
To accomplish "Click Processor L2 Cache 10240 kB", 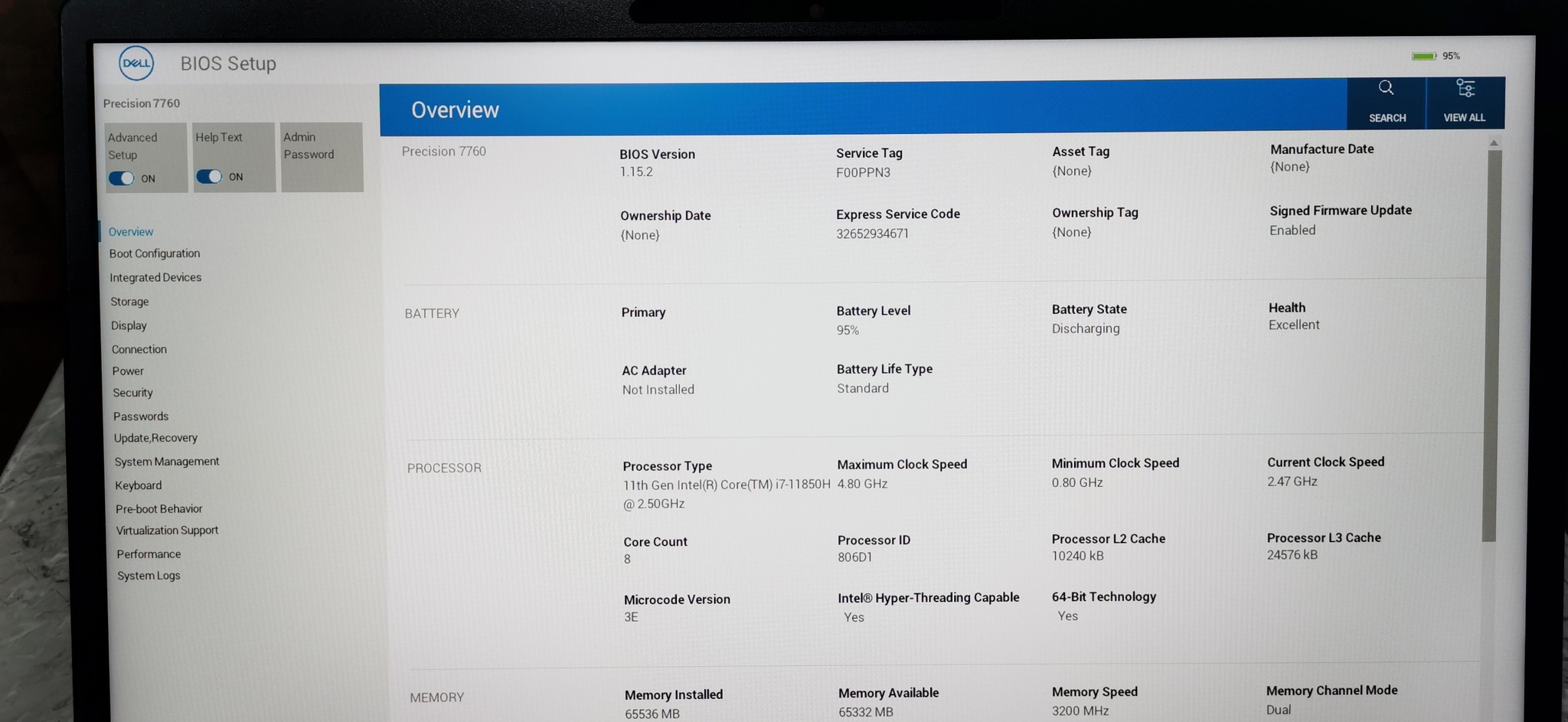I will click(x=1077, y=556).
